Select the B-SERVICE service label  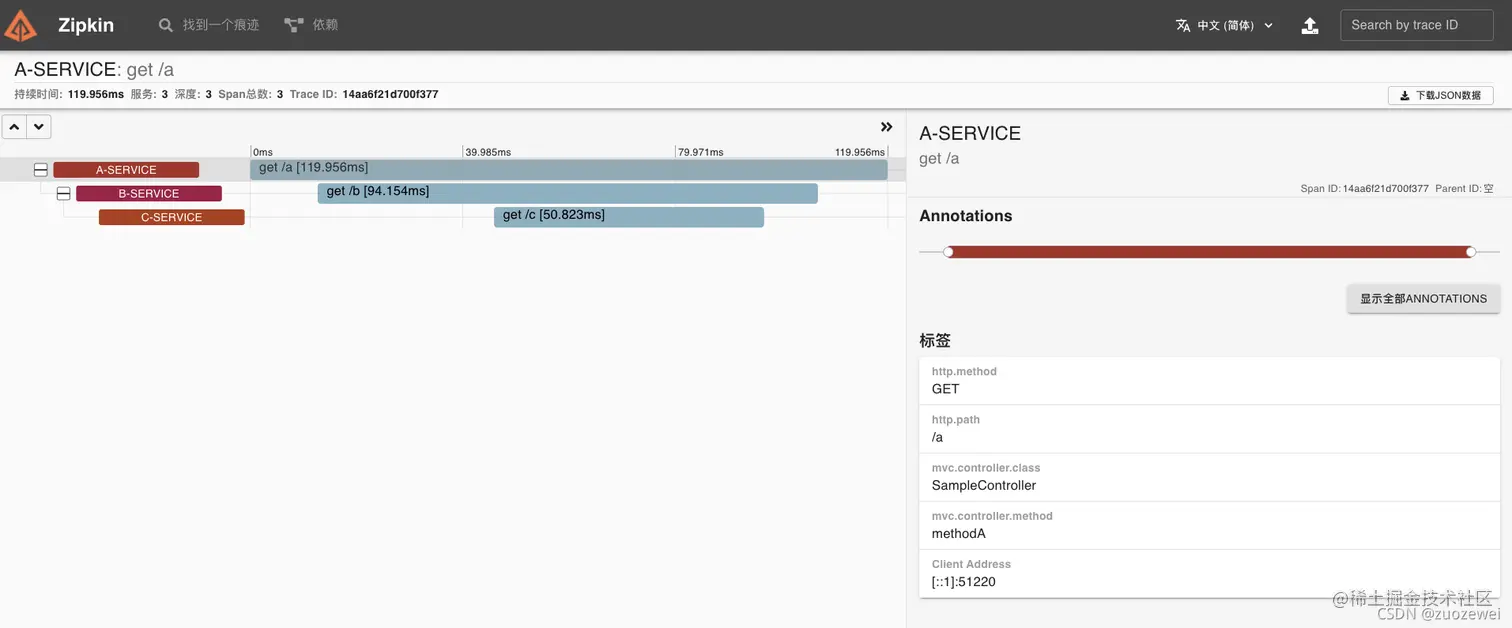(149, 194)
